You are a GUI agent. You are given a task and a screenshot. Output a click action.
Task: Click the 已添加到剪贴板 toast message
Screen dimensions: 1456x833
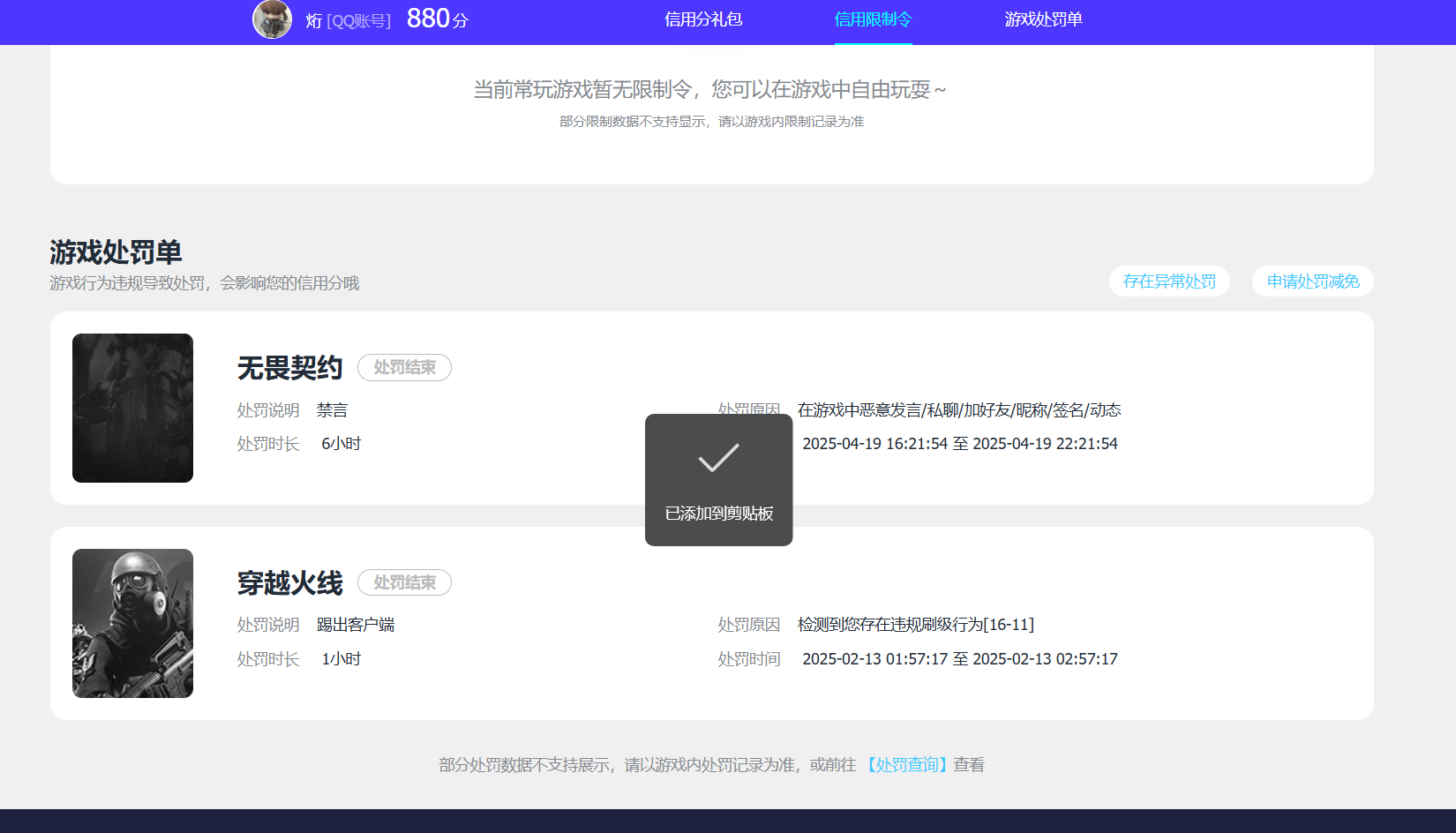(719, 514)
